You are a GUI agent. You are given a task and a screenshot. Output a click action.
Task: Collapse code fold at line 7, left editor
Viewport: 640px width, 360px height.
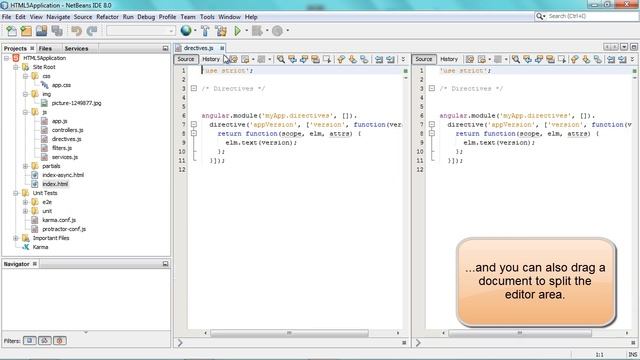[x=194, y=124]
